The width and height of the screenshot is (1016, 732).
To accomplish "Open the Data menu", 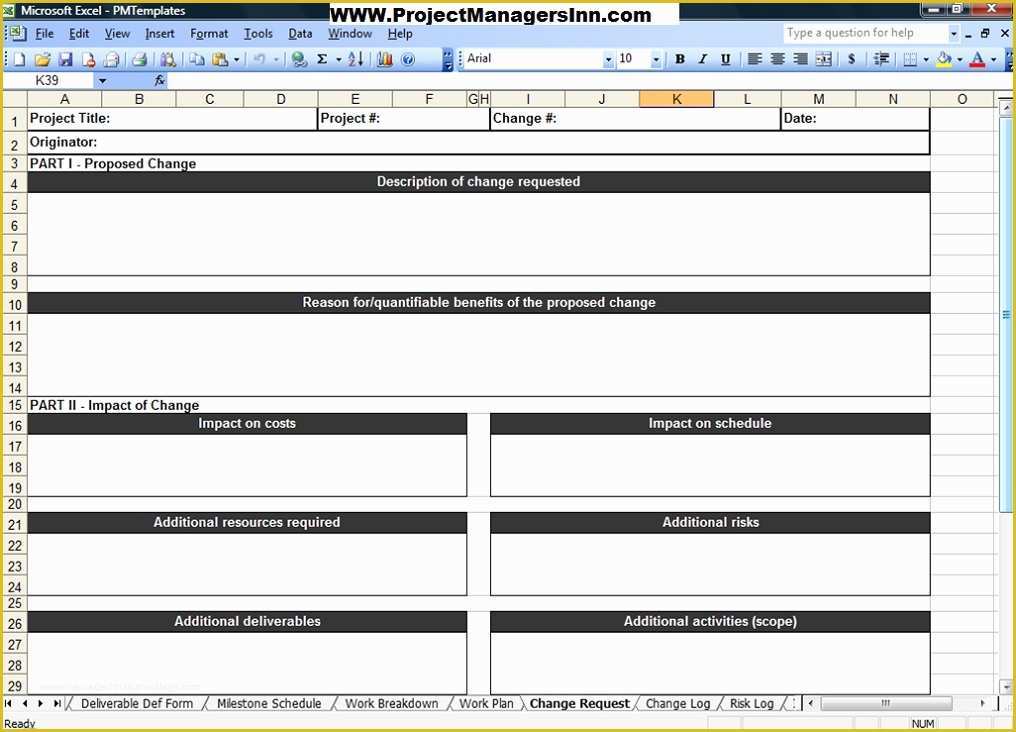I will pos(300,34).
